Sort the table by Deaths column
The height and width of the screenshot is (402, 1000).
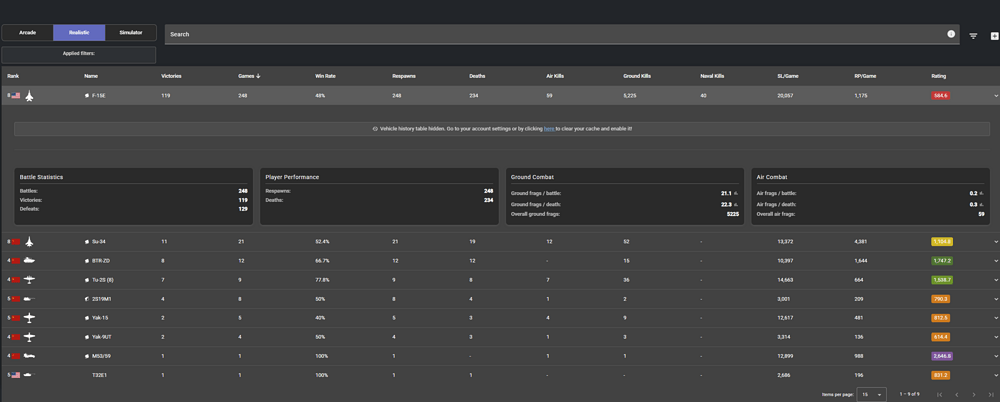pyautogui.click(x=477, y=76)
